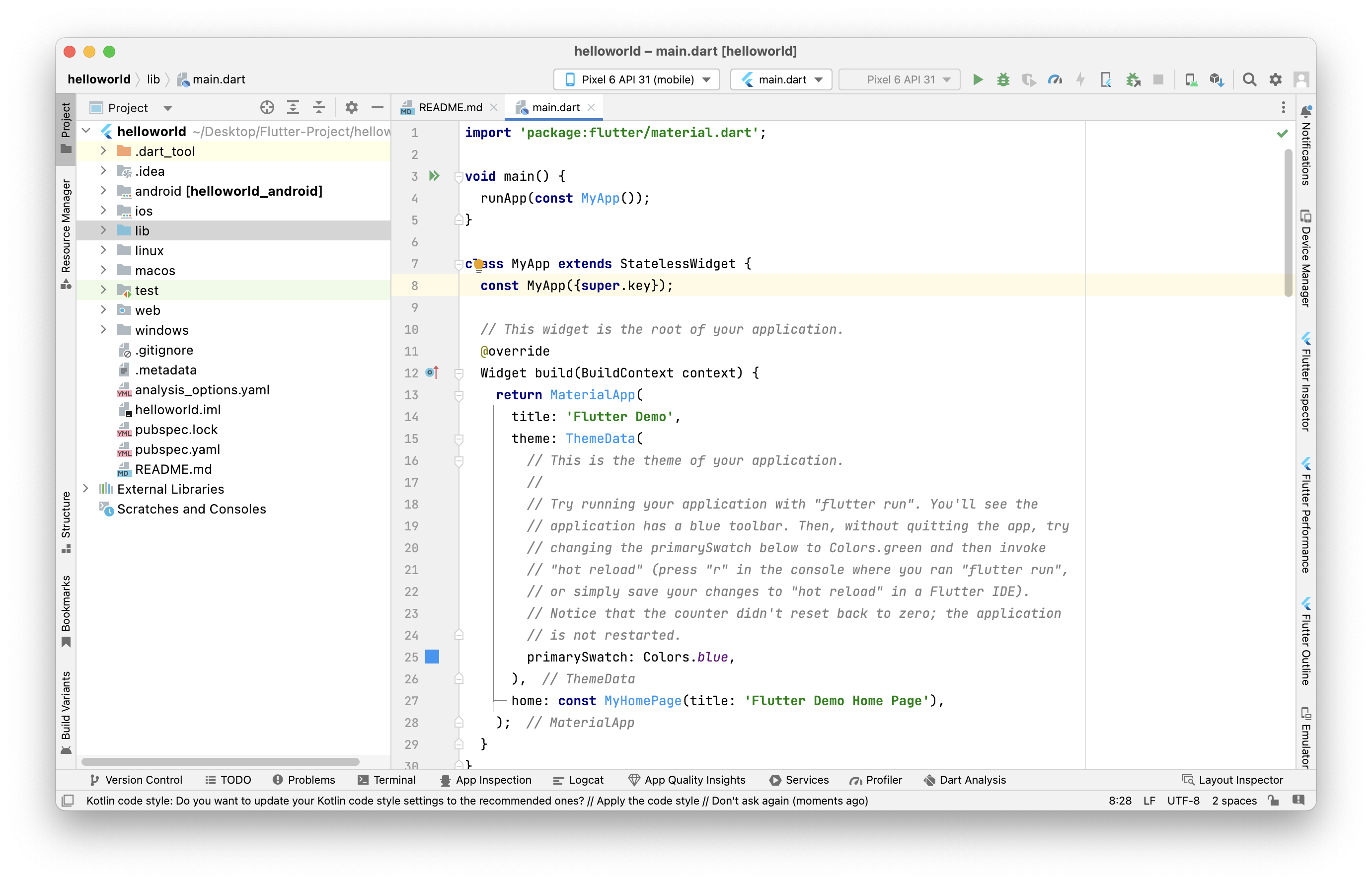Click the run gutter icon beside main()
1372x884 pixels.
point(434,176)
